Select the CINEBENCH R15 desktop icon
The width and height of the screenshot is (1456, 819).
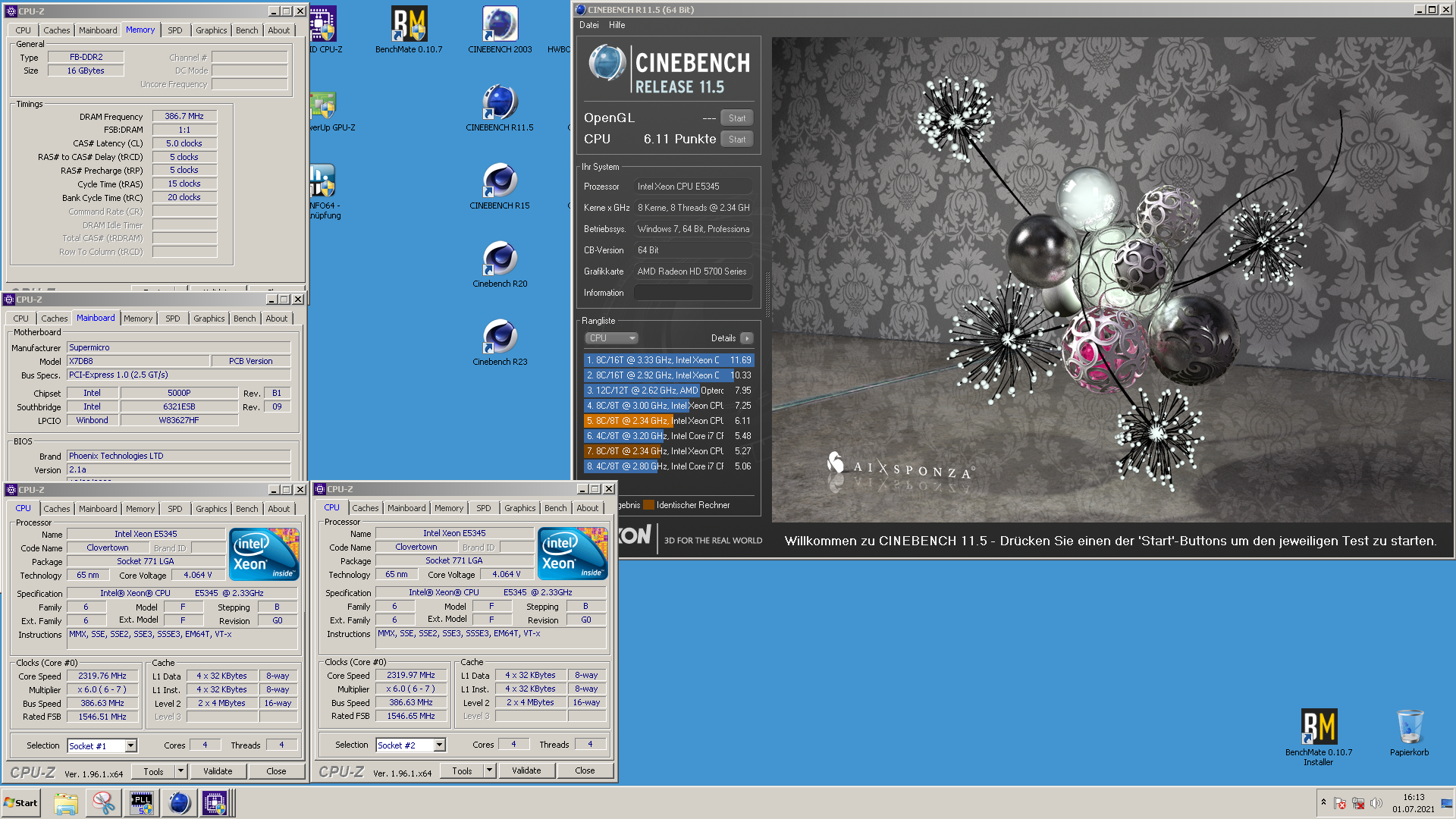tap(500, 187)
